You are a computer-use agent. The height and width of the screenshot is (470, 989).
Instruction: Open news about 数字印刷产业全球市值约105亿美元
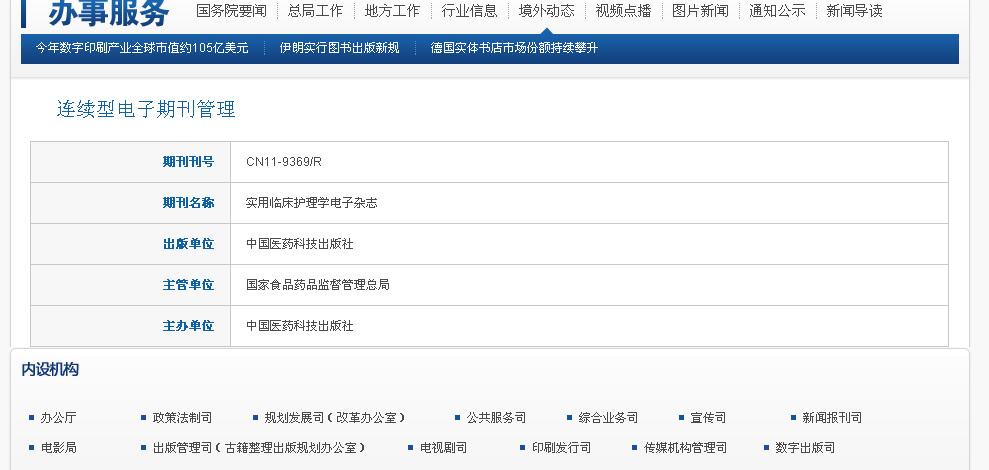[142, 48]
